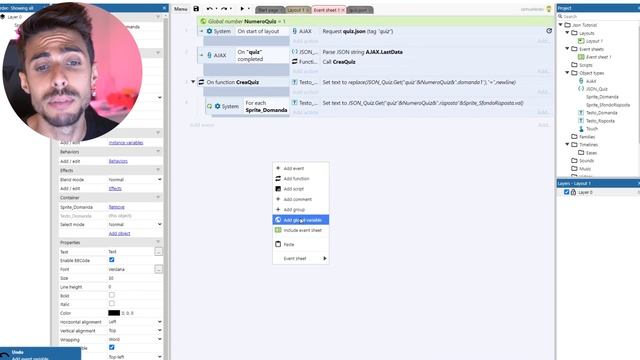Click the AJAX icon in 'On quiz completed' condition
The height and width of the screenshot is (360, 640).
pyautogui.click(x=209, y=55)
